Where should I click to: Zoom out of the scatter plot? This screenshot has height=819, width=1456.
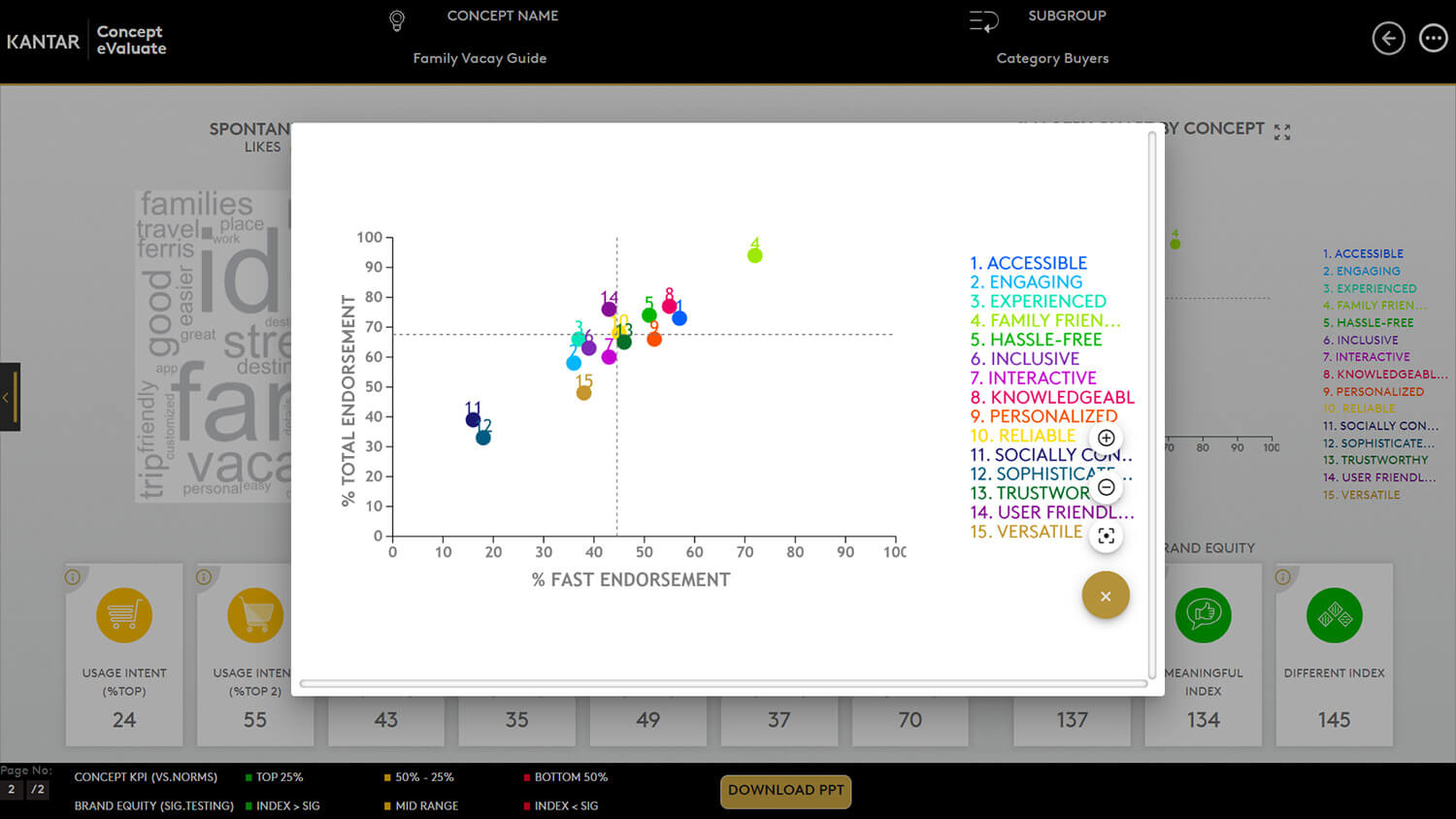click(1106, 487)
